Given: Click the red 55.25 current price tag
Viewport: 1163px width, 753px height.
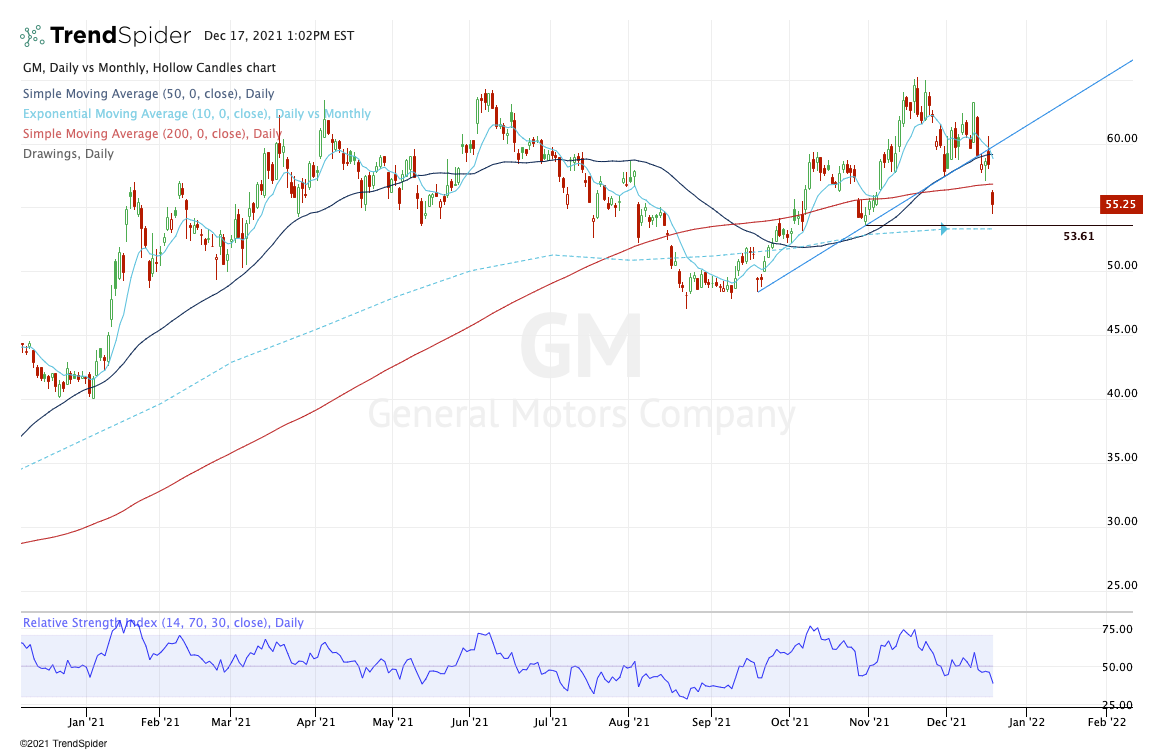Looking at the screenshot, I should coord(1121,204).
